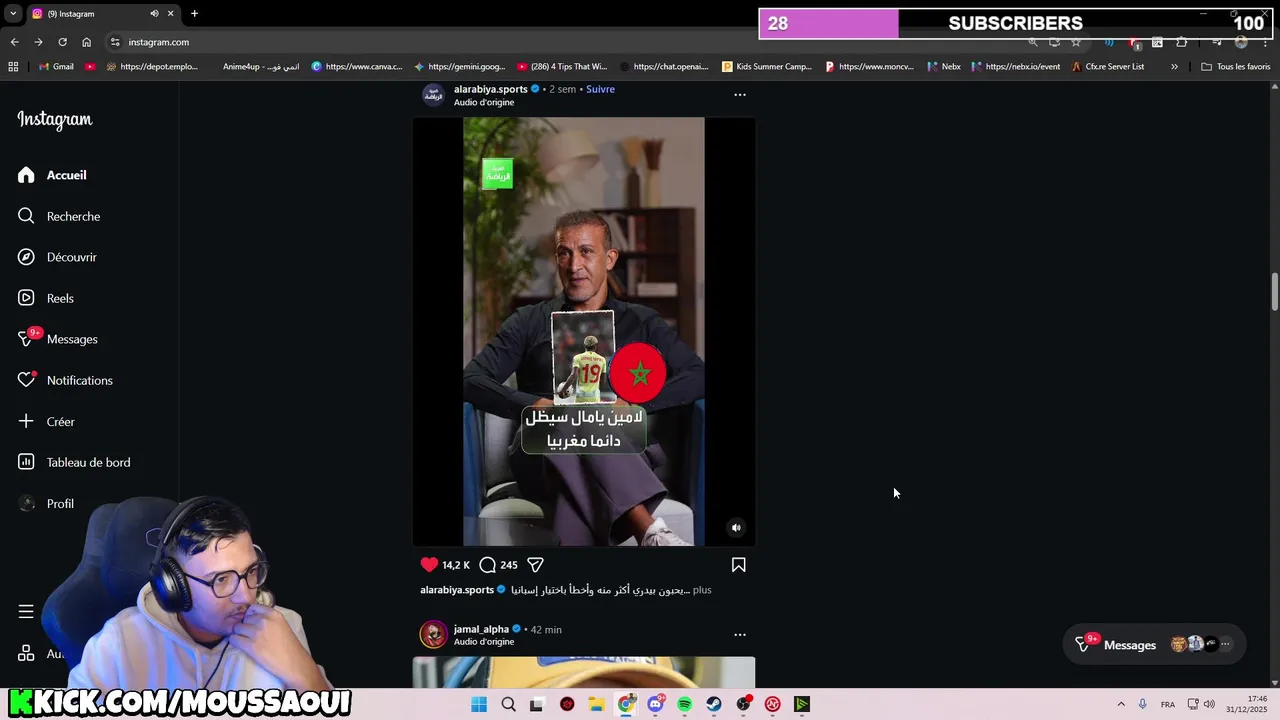Open floating Messages button at bottom right
1280x720 pixels.
pos(1155,645)
